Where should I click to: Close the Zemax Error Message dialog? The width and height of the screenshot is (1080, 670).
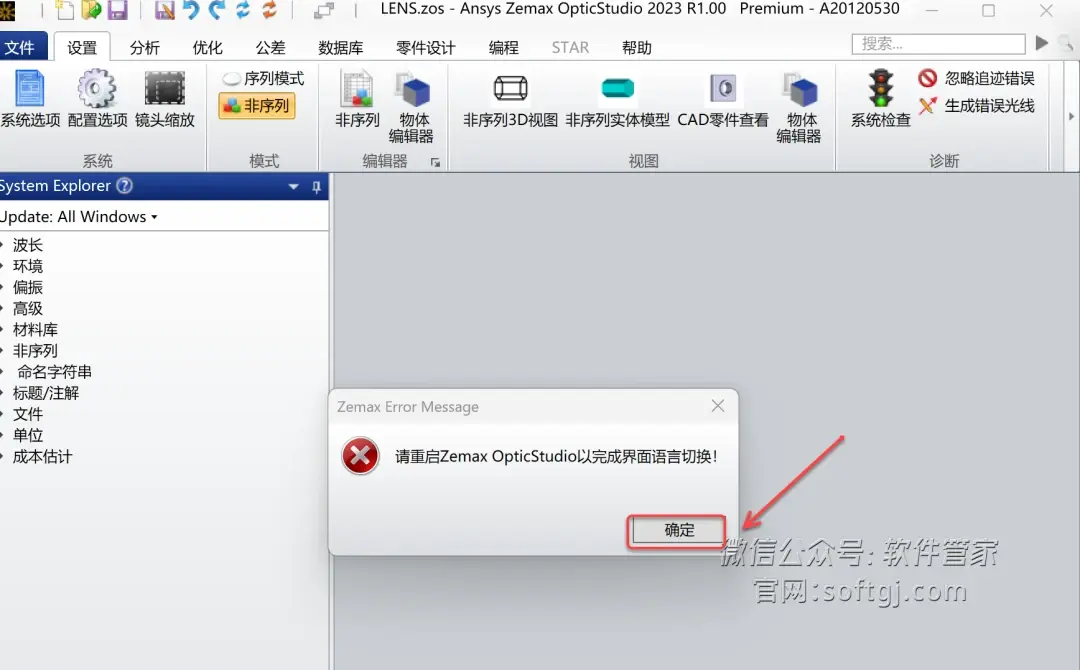click(718, 406)
